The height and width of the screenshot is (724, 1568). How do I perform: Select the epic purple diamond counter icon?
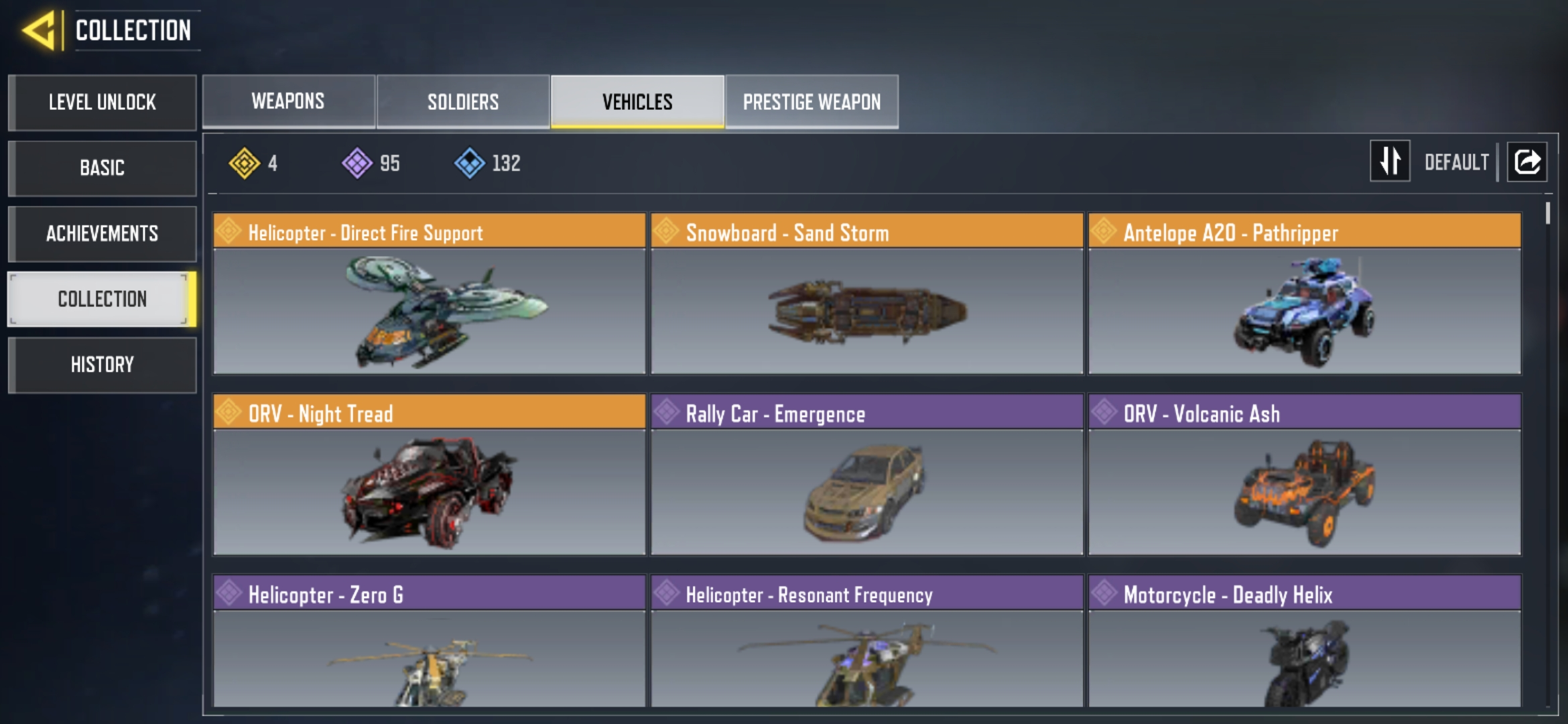point(356,163)
